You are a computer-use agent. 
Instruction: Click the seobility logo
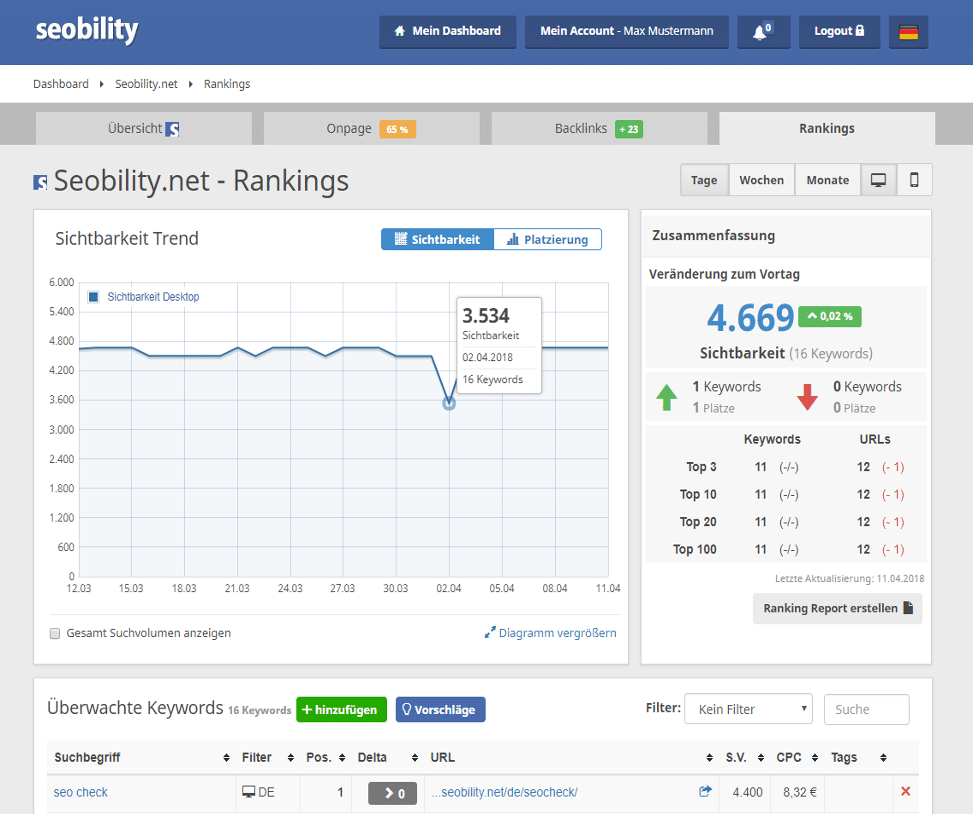click(87, 30)
